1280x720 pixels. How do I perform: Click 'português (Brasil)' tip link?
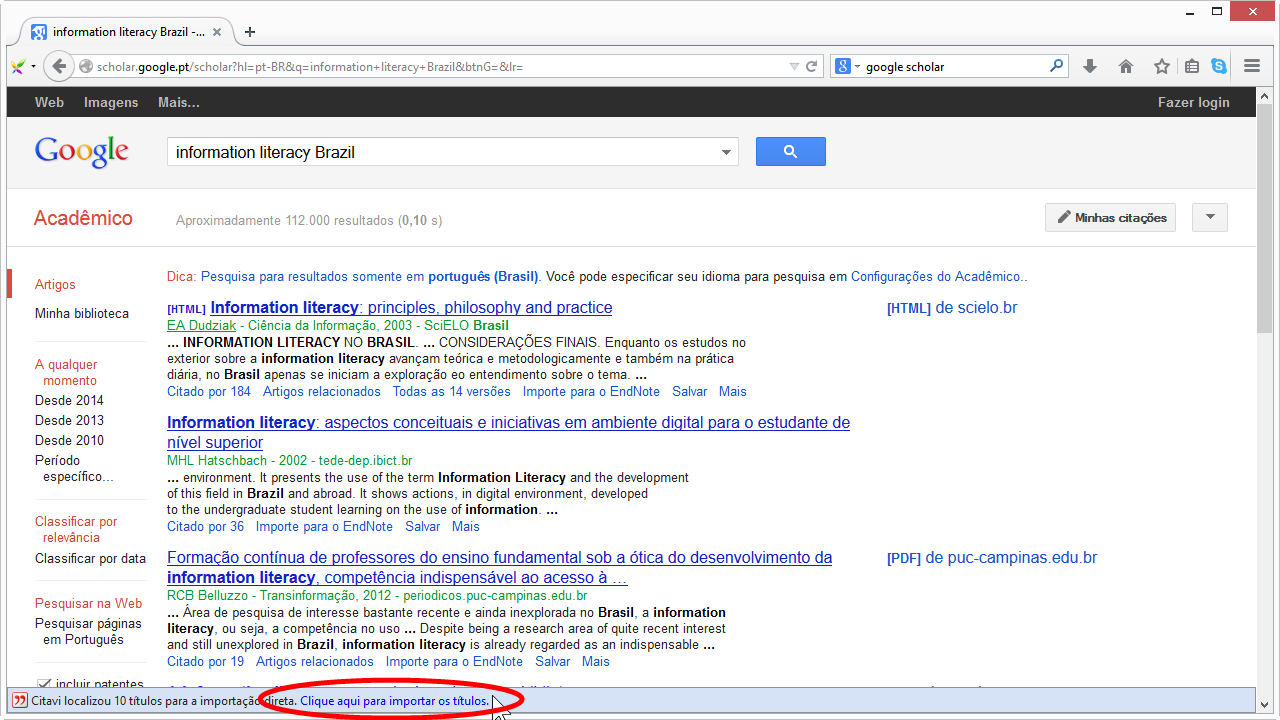click(x=483, y=277)
